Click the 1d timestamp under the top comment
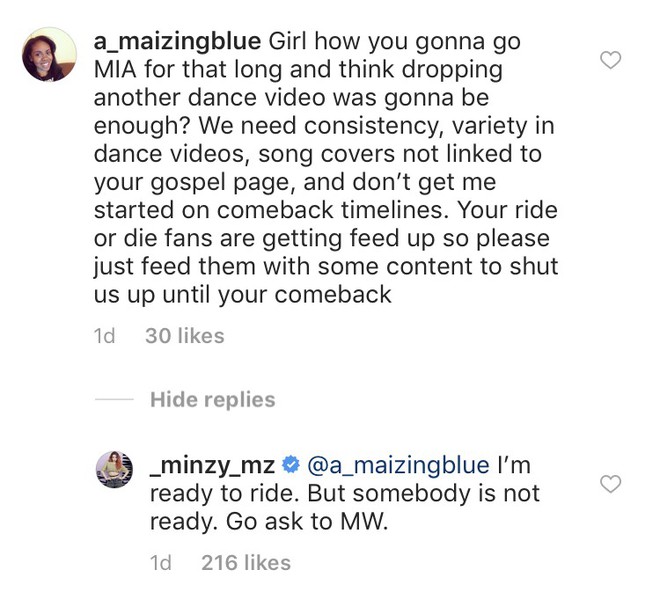 (x=104, y=336)
